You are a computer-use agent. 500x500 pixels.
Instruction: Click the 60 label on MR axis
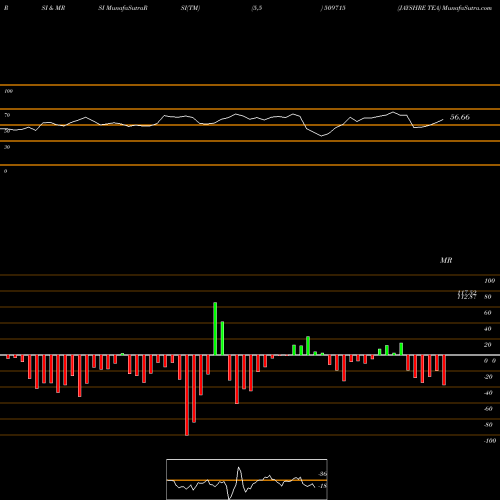pyautogui.click(x=487, y=313)
